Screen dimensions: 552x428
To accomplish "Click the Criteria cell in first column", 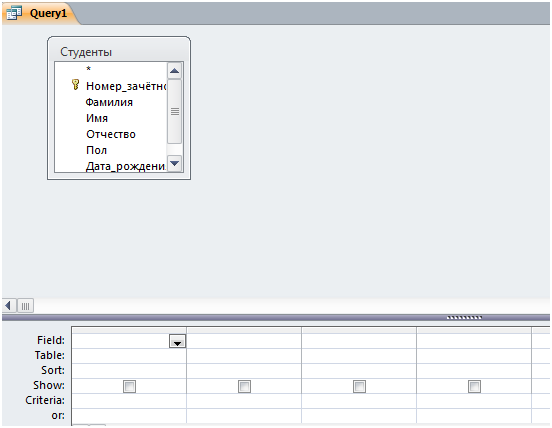I will (x=129, y=401).
